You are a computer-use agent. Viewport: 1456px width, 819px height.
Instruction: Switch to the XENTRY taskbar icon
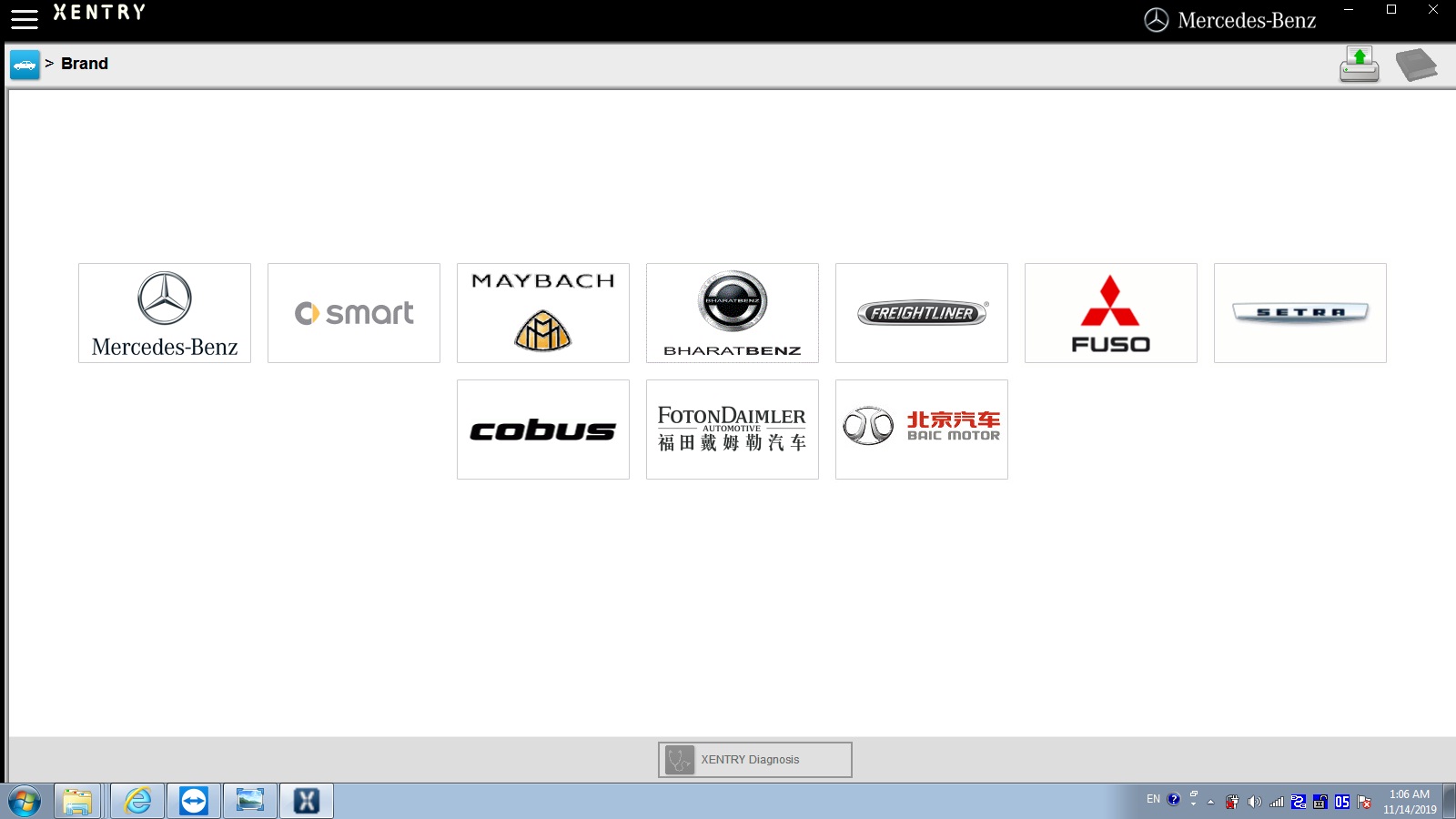tap(307, 802)
